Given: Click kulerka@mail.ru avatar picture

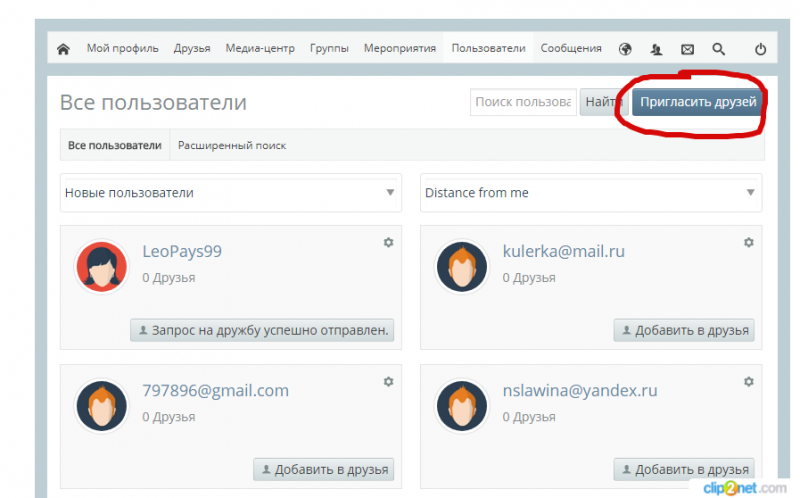Looking at the screenshot, I should pos(462,266).
